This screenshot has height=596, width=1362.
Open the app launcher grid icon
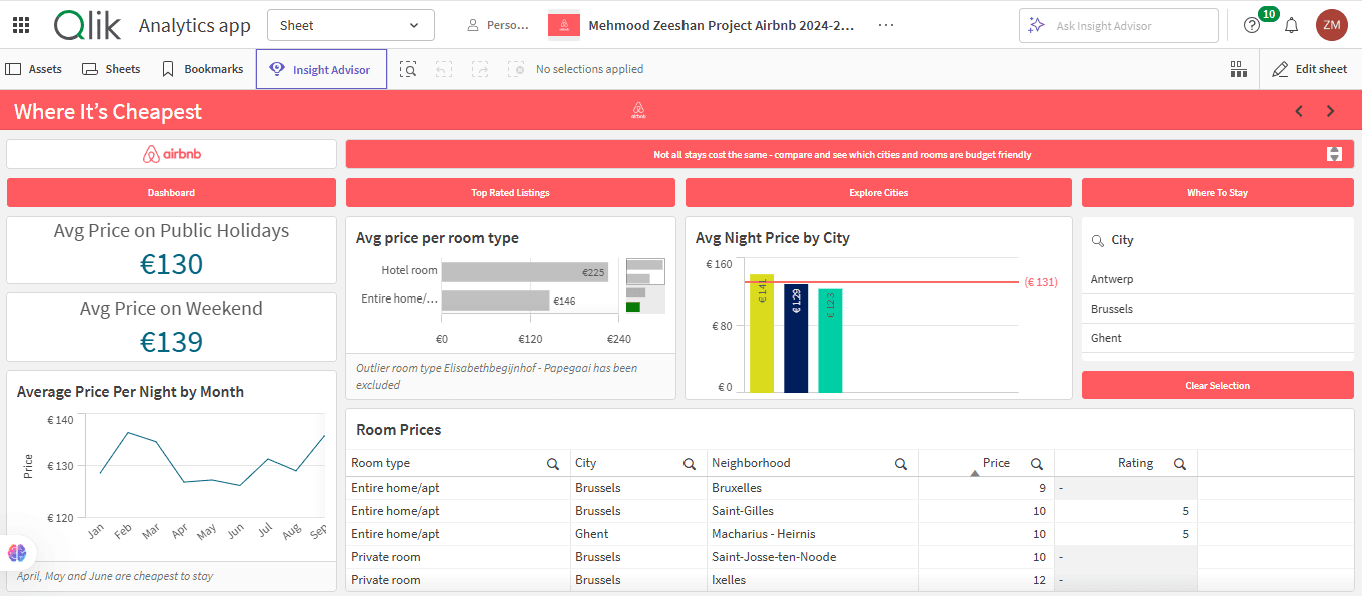(21, 25)
